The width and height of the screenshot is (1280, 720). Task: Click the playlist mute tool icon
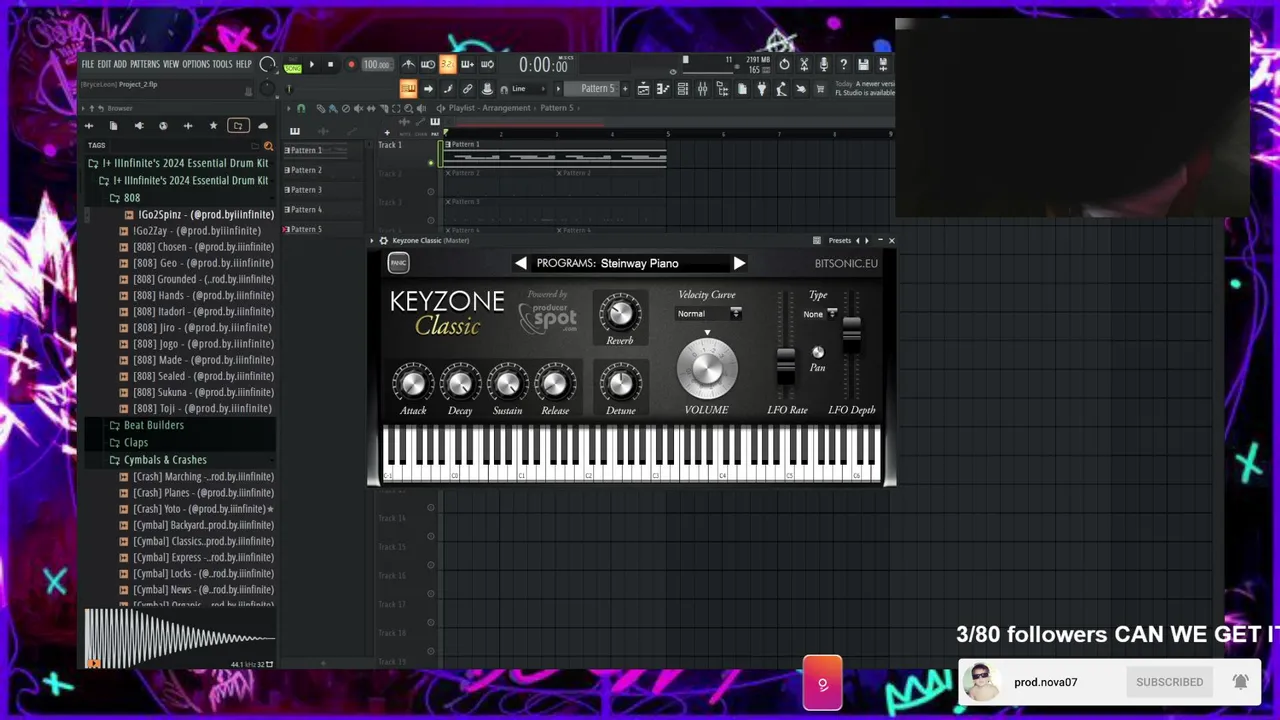point(358,108)
